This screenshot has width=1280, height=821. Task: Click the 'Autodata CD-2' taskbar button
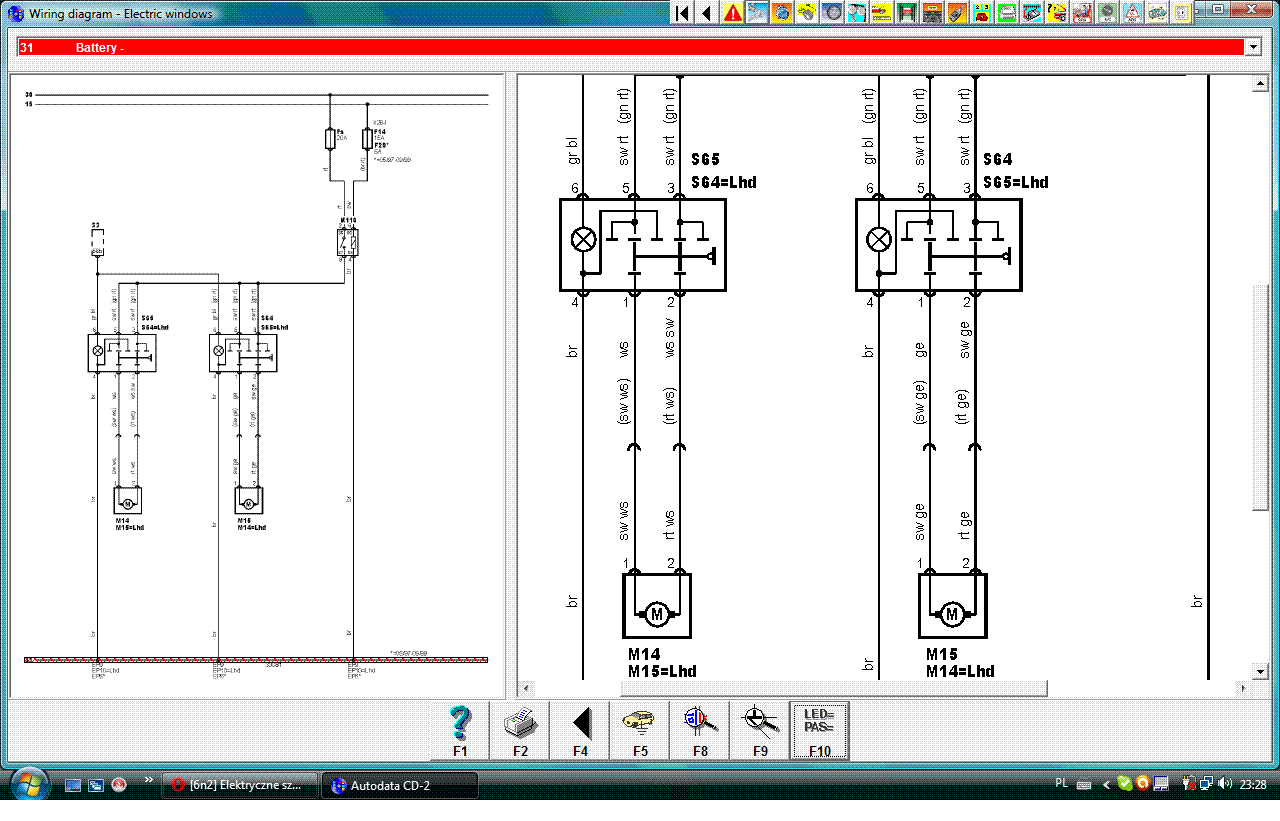click(x=399, y=785)
